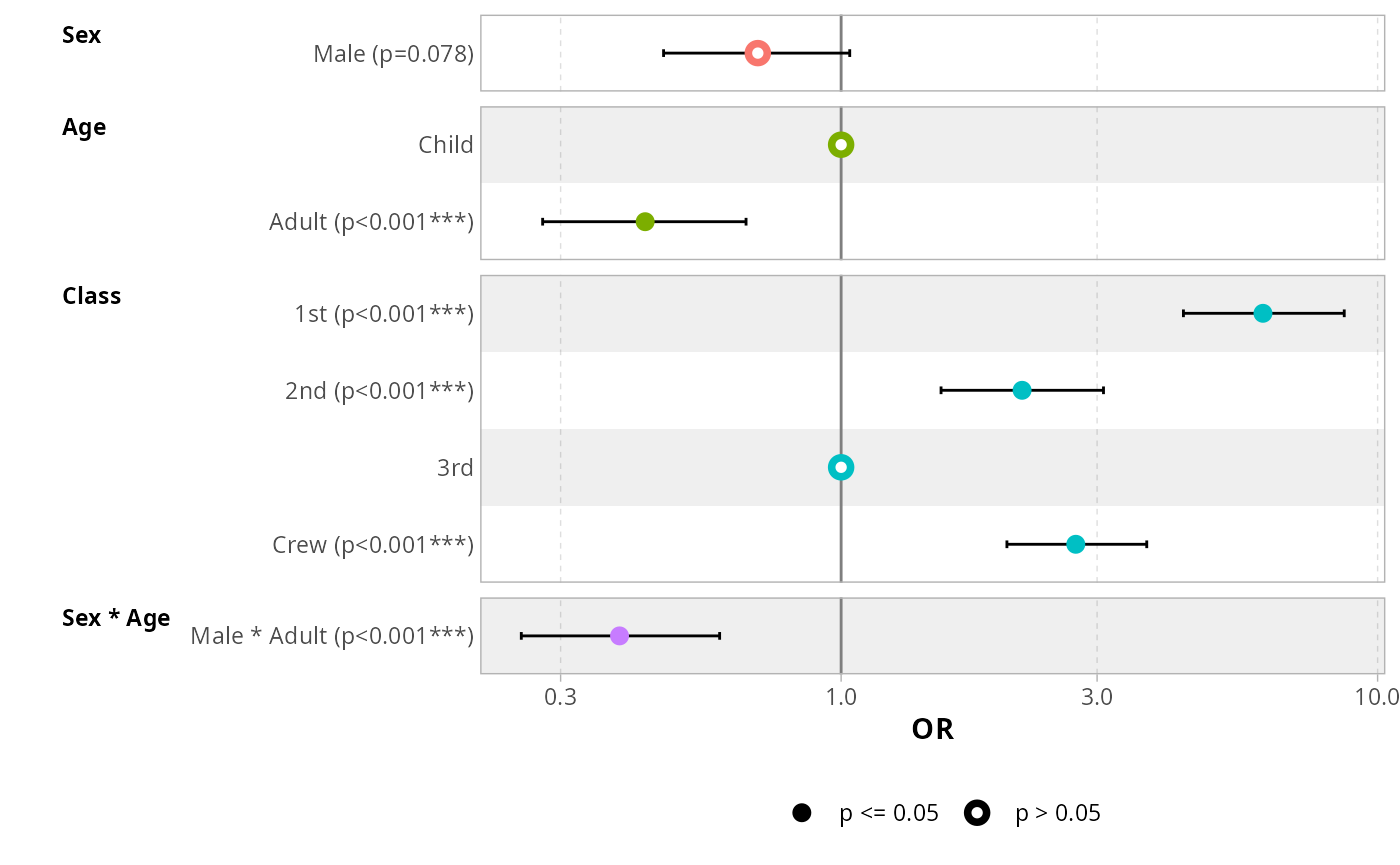Click the teal 1st class data point
This screenshot has width=1400, height=865.
[1262, 313]
